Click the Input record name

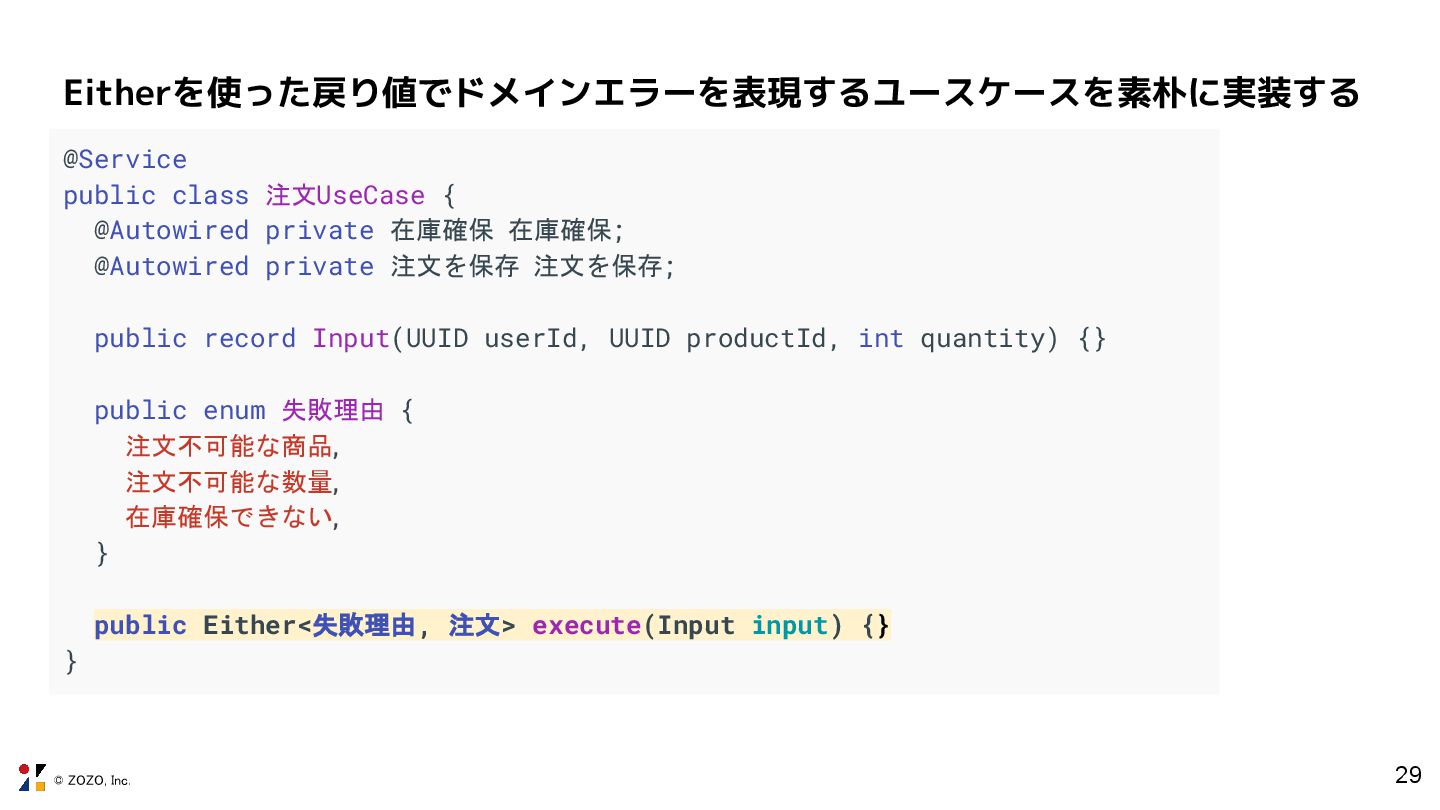(350, 338)
